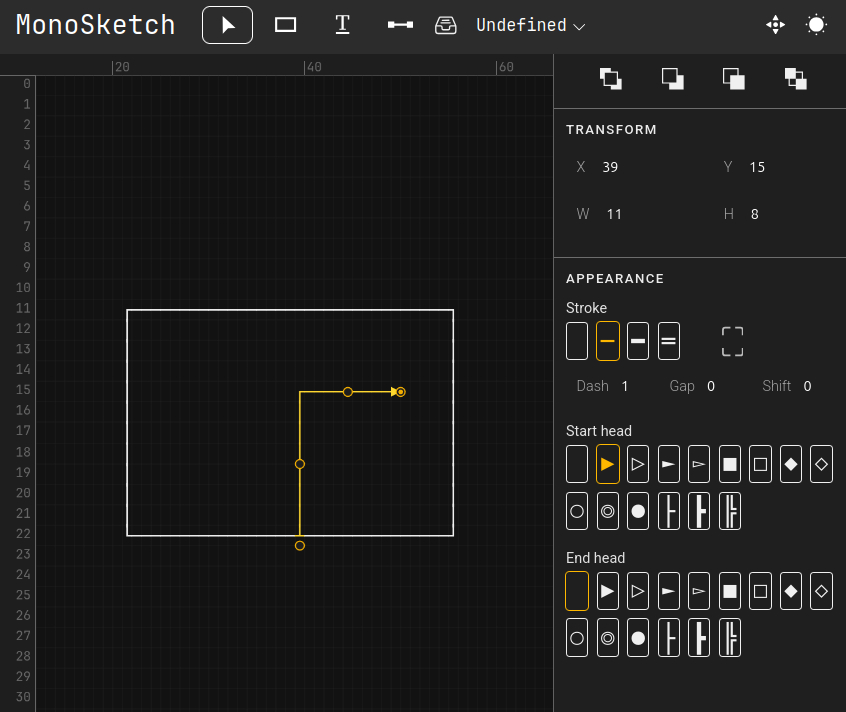Select the Rectangle drawing tool
846x712 pixels.
click(286, 25)
